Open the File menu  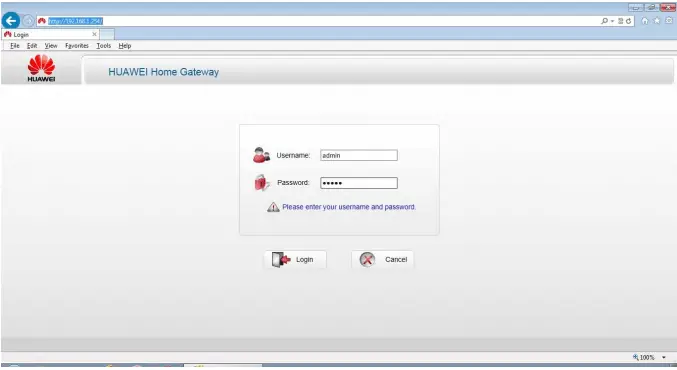point(15,46)
